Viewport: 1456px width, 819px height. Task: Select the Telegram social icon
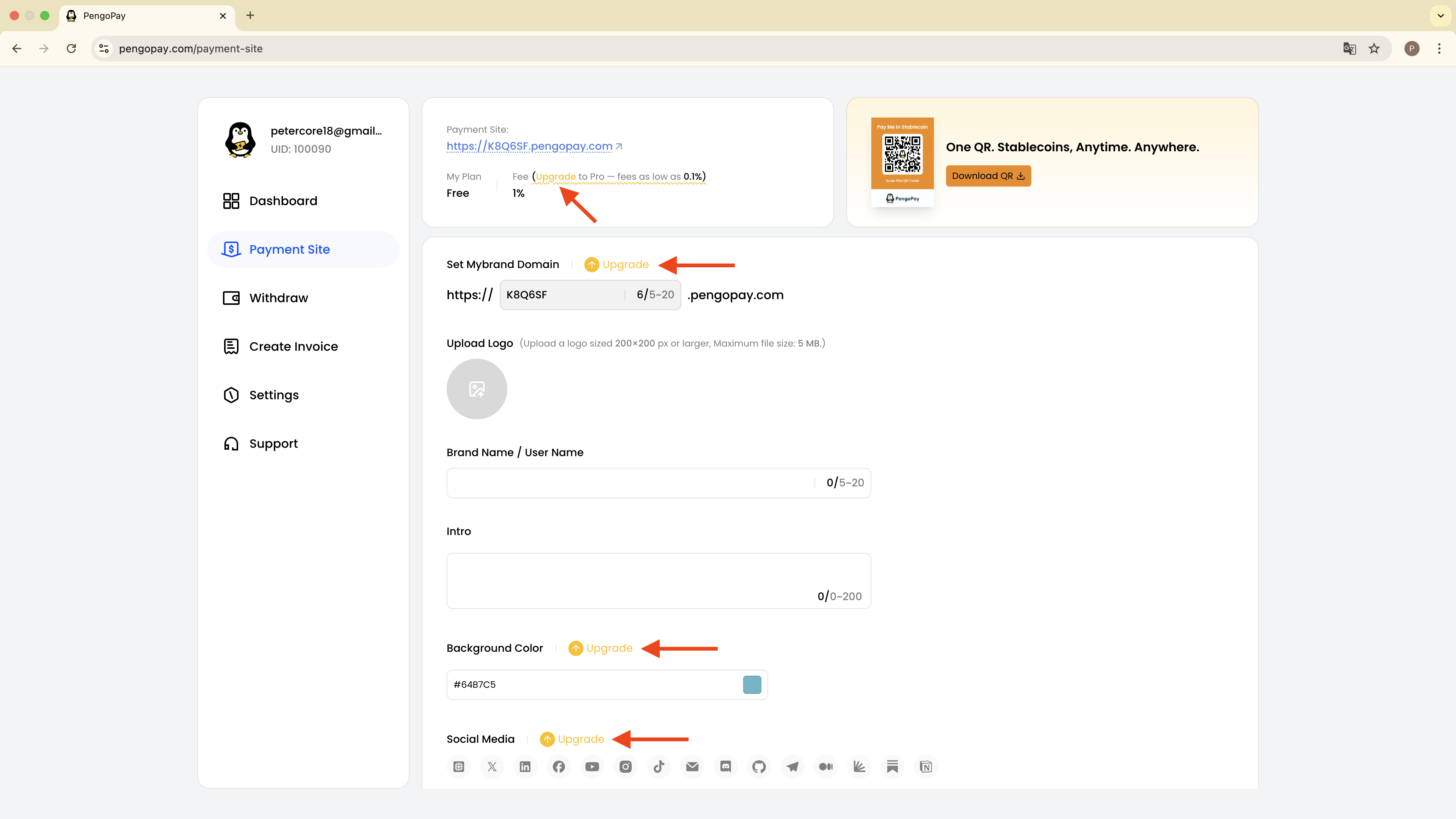coord(792,767)
